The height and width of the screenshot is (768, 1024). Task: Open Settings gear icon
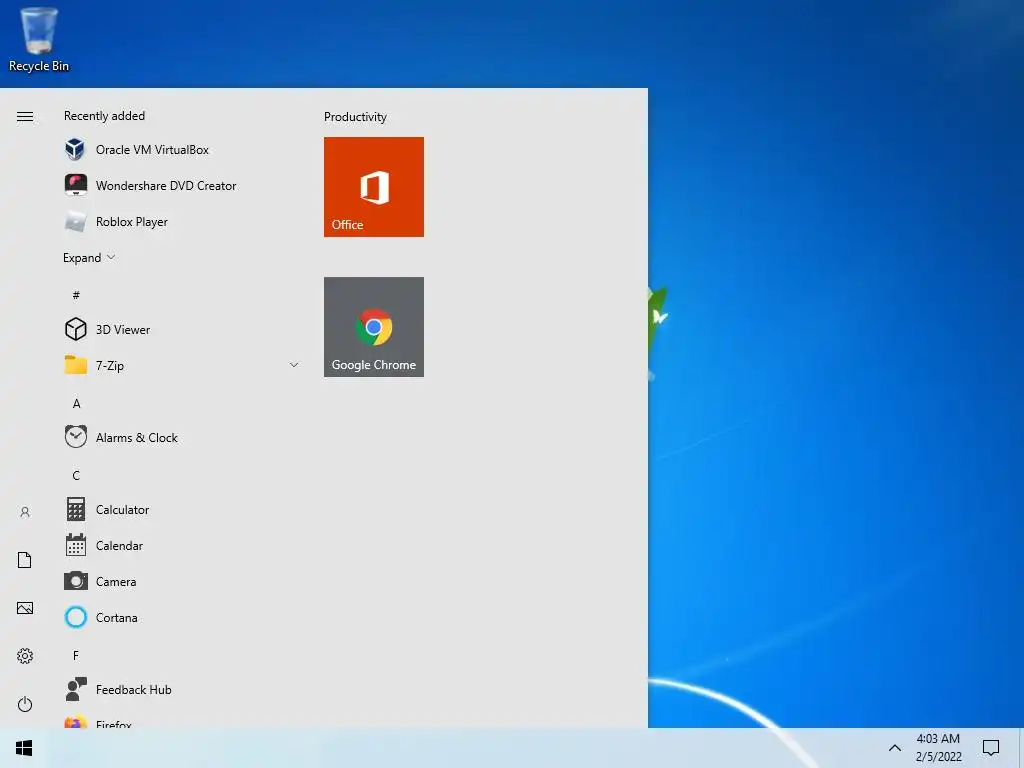(25, 656)
